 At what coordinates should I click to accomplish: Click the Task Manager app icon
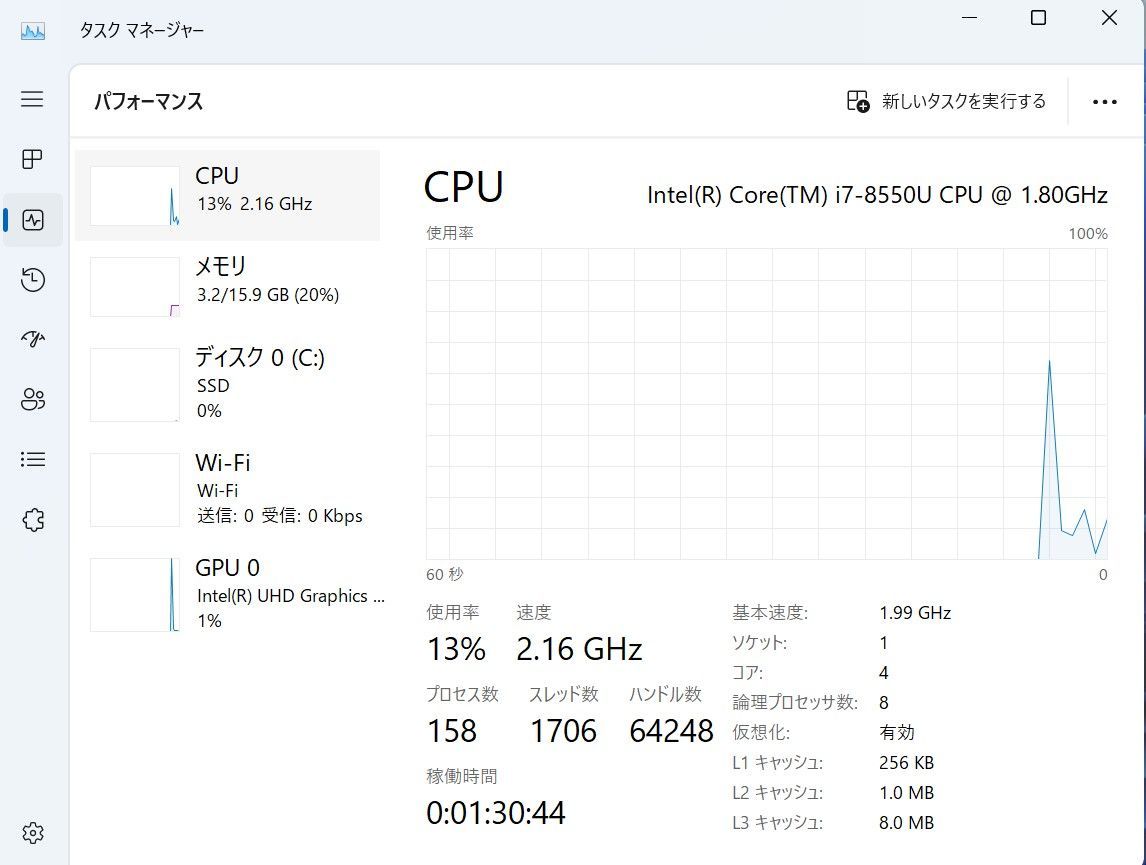(x=30, y=30)
